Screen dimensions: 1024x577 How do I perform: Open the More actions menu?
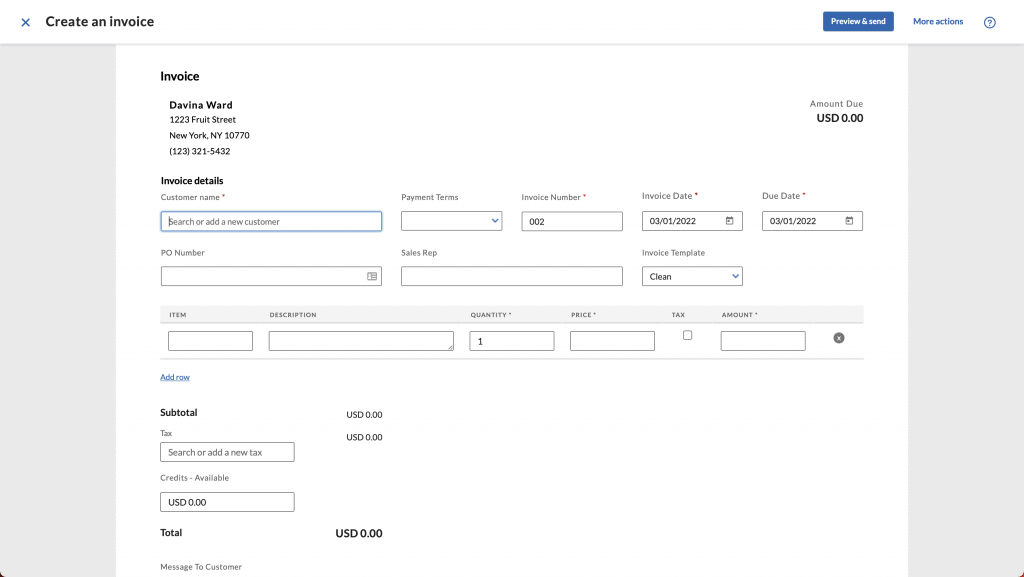pos(938,22)
